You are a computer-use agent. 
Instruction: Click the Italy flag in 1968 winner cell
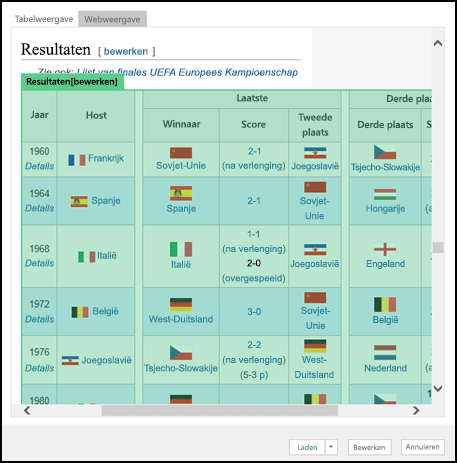click(x=181, y=249)
